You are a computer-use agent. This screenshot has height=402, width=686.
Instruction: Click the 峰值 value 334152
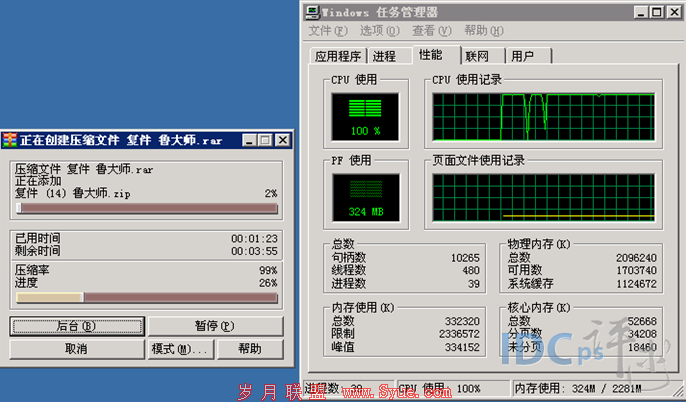462,347
